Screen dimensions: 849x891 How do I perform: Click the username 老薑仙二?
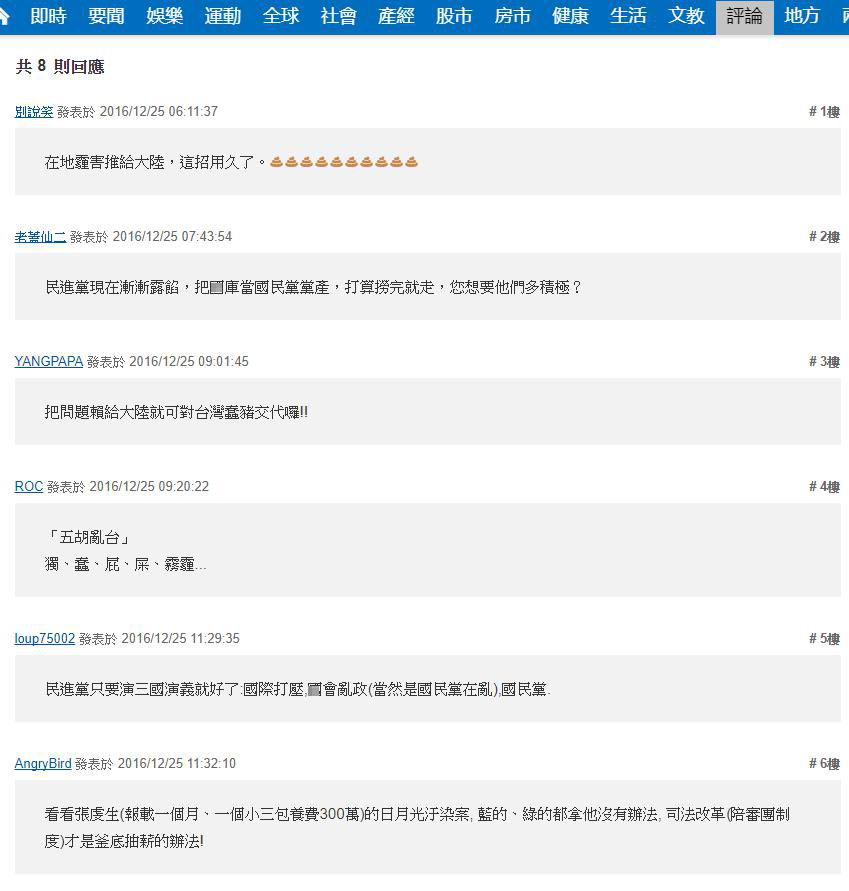(x=41, y=237)
